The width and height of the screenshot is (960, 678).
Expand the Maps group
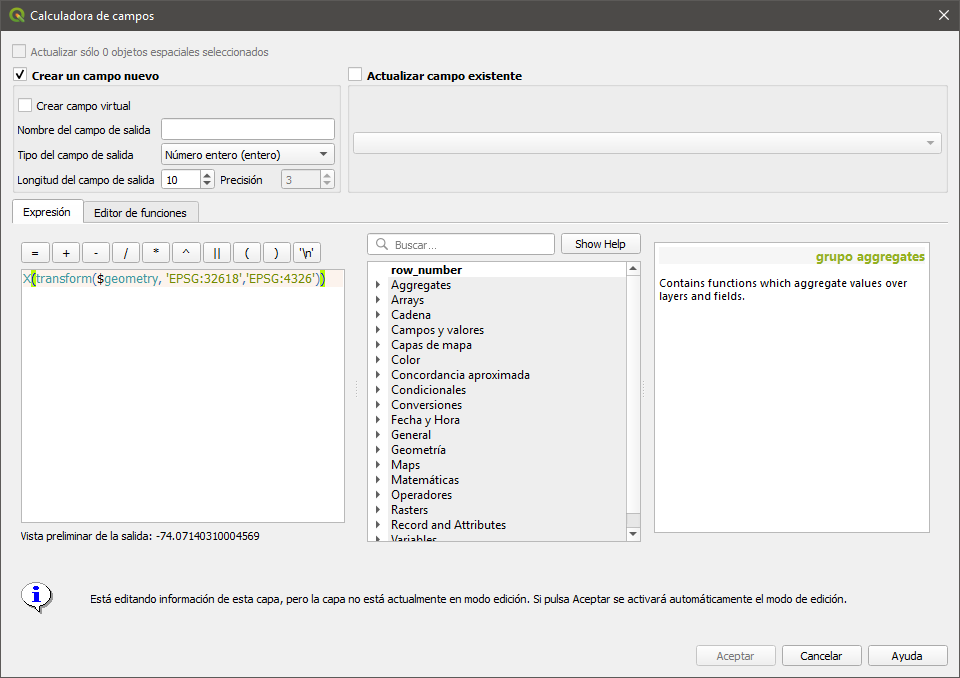click(x=378, y=465)
